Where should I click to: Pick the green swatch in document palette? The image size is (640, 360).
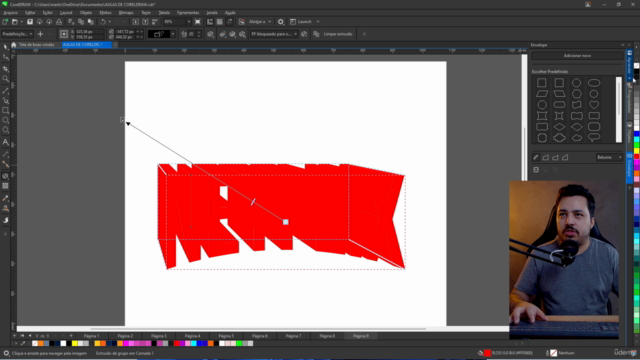tap(239, 344)
